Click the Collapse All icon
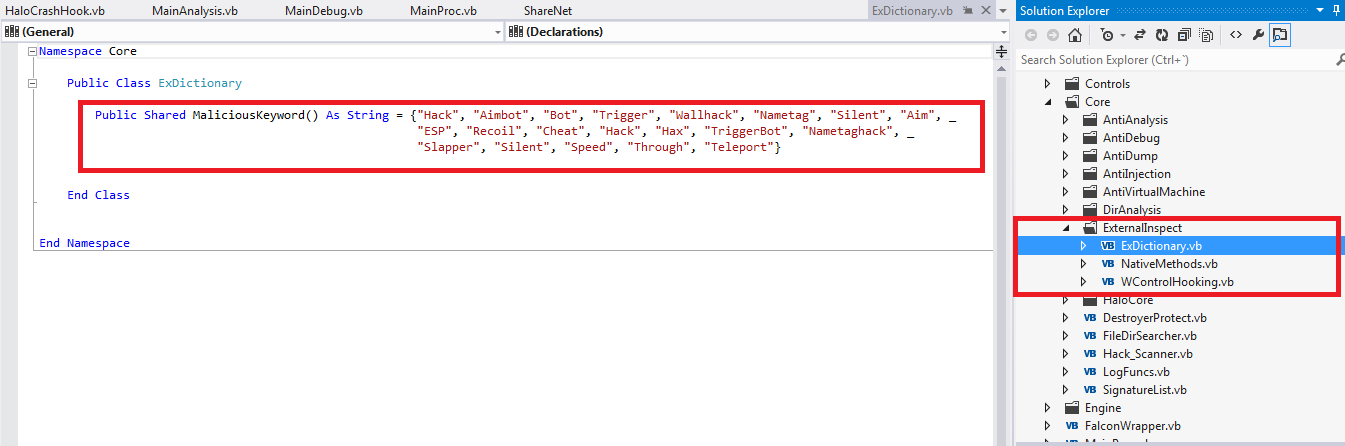The height and width of the screenshot is (446, 1345). click(1185, 35)
